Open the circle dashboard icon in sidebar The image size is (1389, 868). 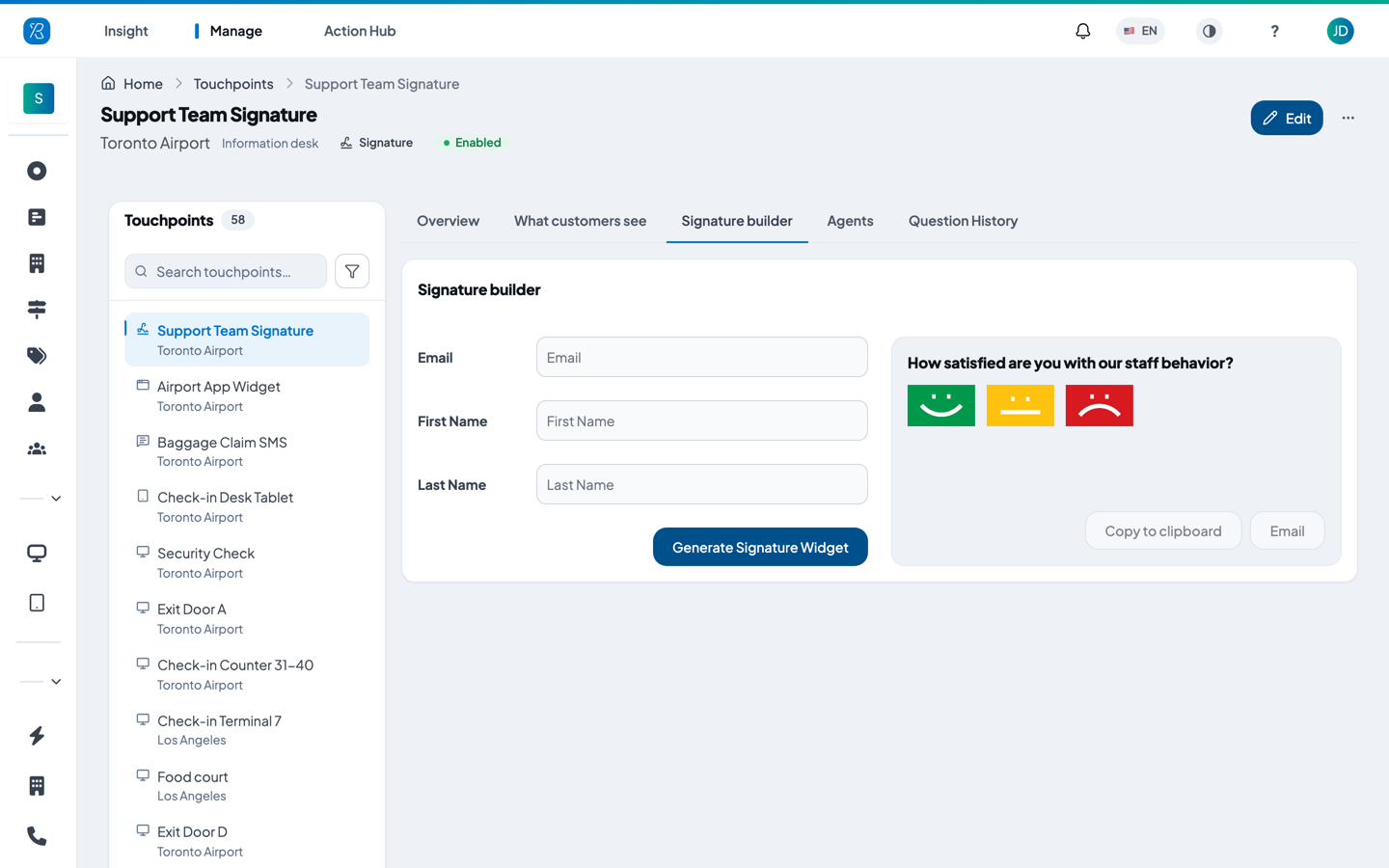pos(37,171)
